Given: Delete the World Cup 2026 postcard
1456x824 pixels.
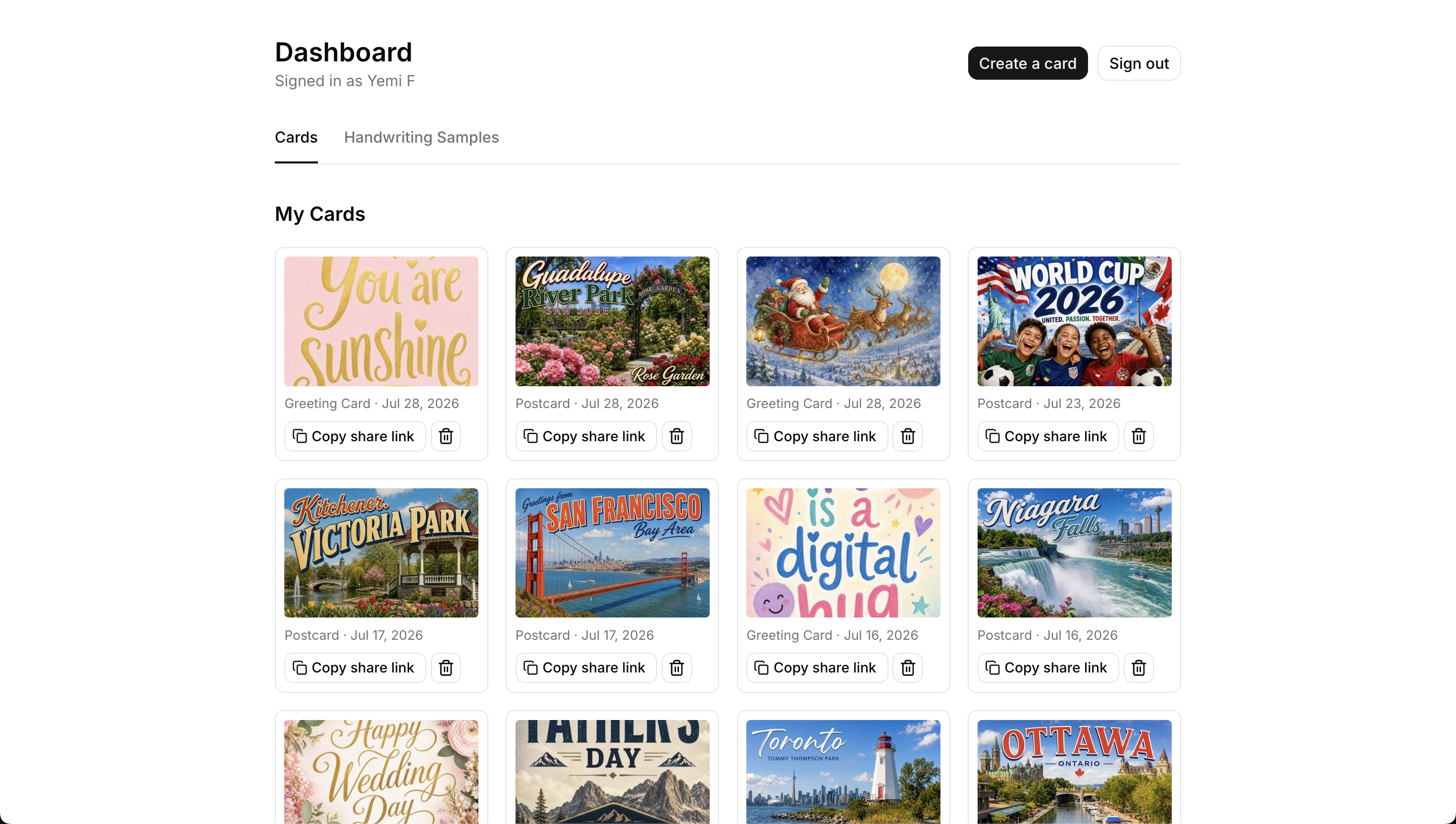Looking at the screenshot, I should click(x=1139, y=436).
